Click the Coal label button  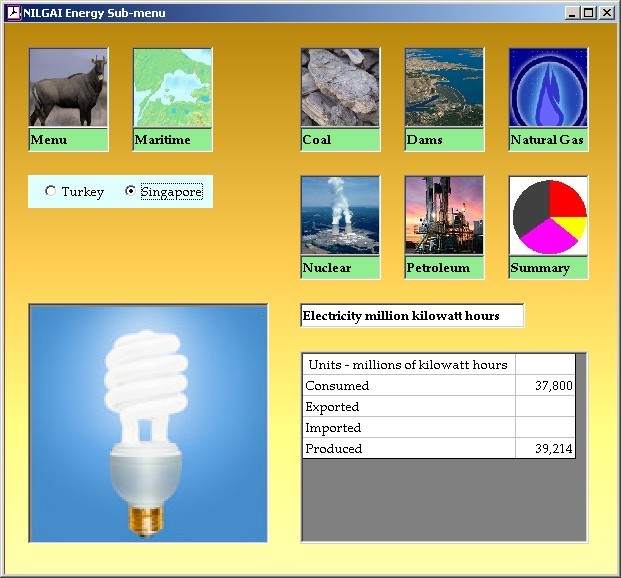[x=340, y=140]
